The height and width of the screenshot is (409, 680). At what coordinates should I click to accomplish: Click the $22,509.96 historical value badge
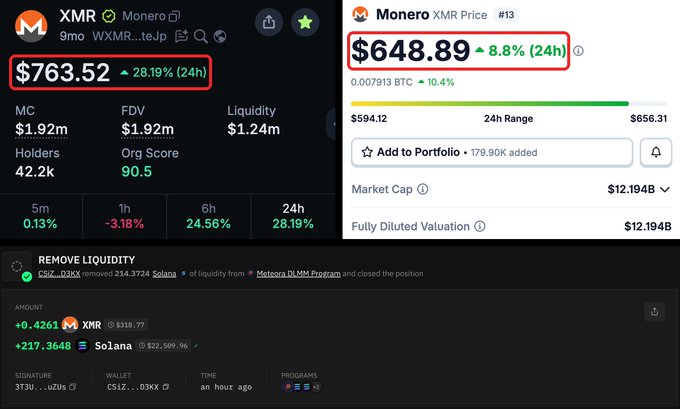coord(164,346)
